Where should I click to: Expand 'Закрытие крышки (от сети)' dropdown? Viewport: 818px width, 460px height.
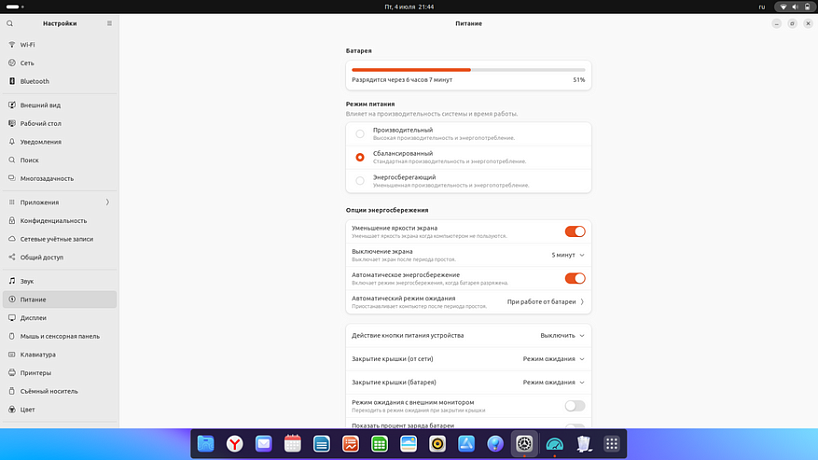[553, 358]
